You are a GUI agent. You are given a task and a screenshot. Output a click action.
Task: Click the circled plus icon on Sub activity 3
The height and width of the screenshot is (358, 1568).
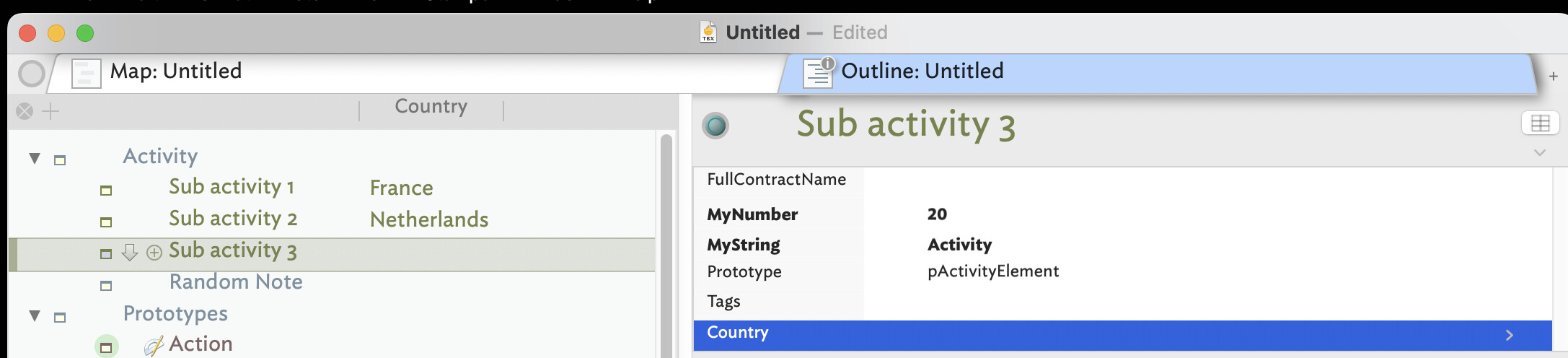154,252
